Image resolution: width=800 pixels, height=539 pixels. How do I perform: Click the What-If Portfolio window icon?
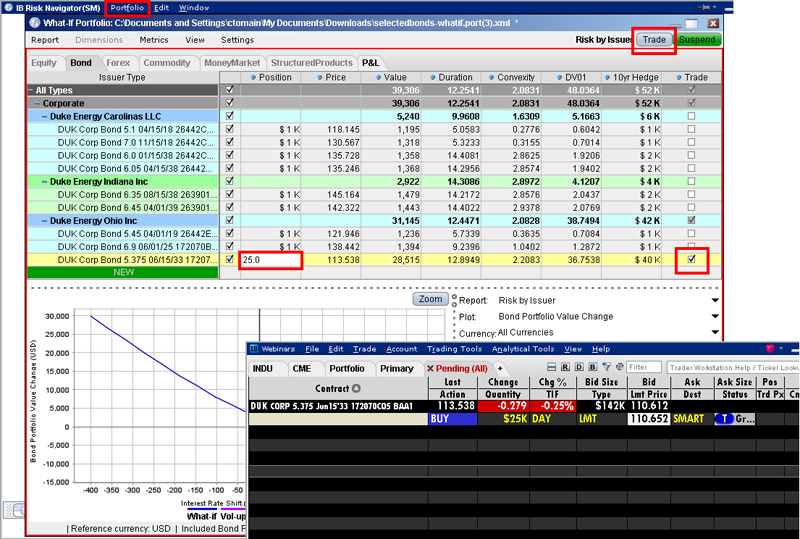(x=35, y=22)
